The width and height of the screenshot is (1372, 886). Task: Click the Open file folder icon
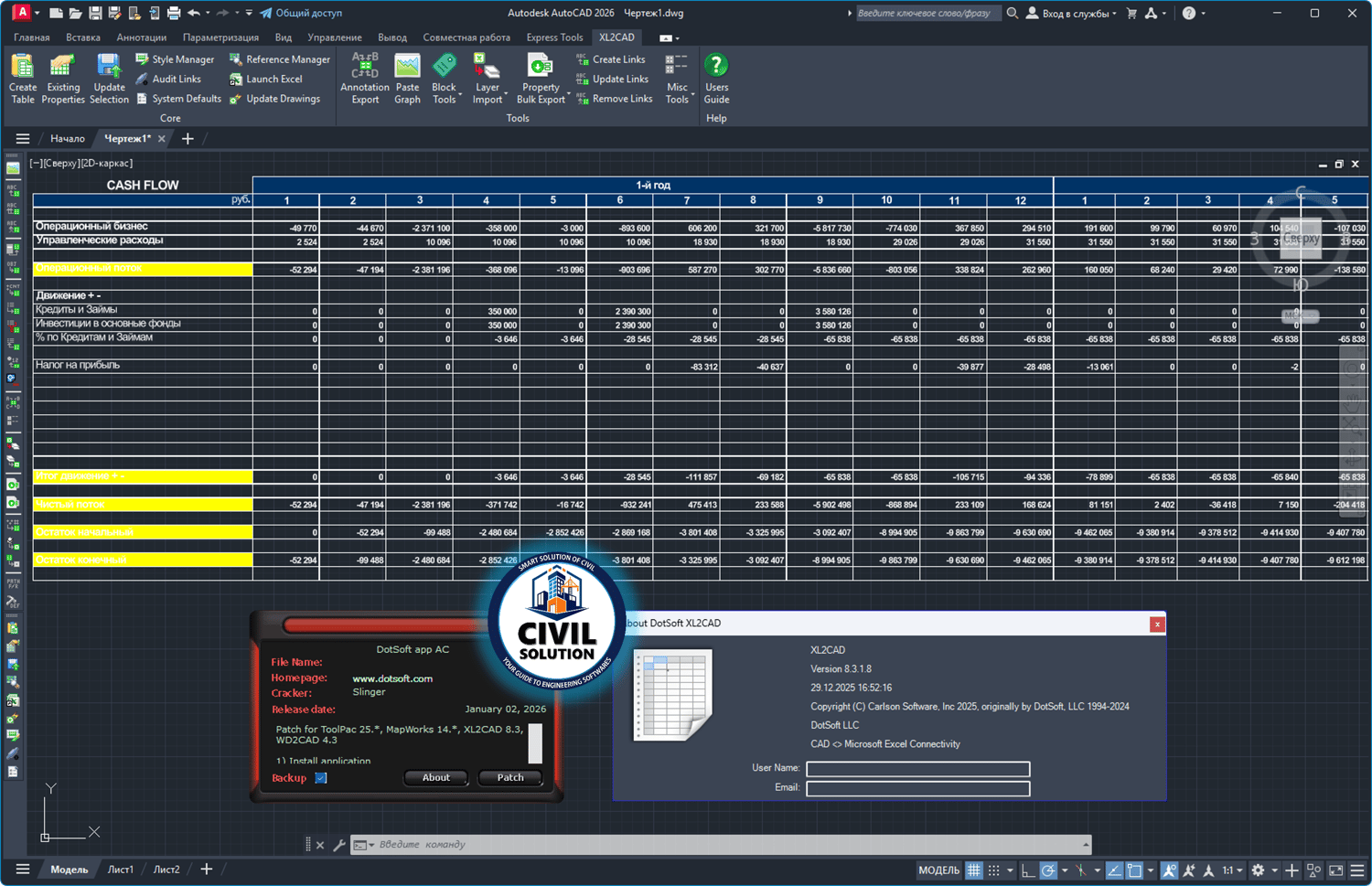75,13
